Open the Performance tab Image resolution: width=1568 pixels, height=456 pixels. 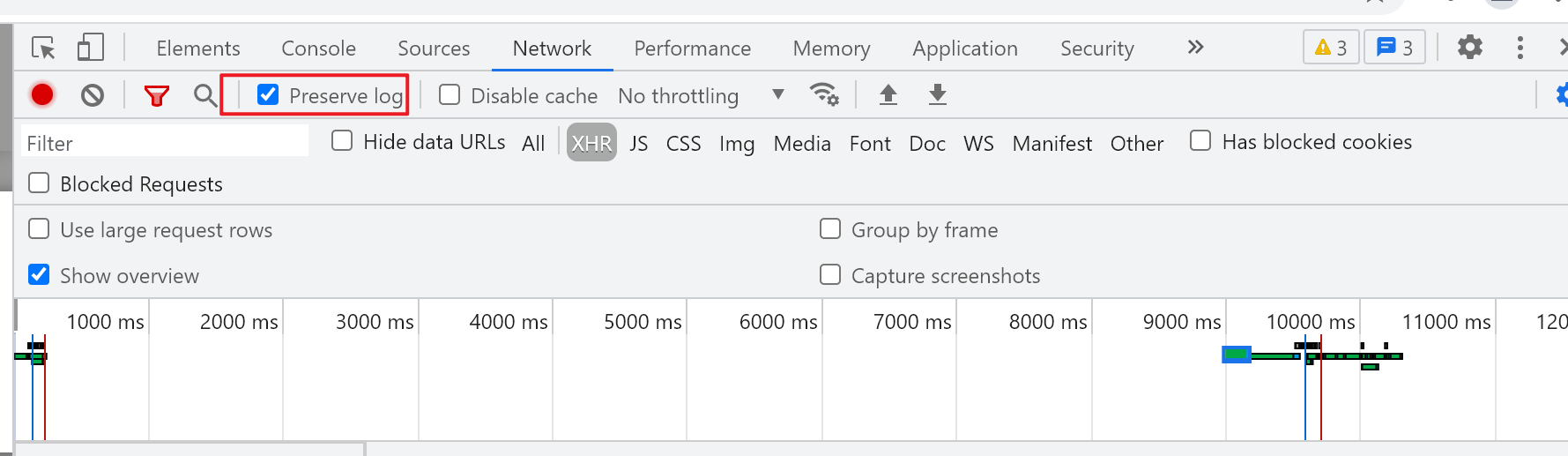(x=692, y=49)
